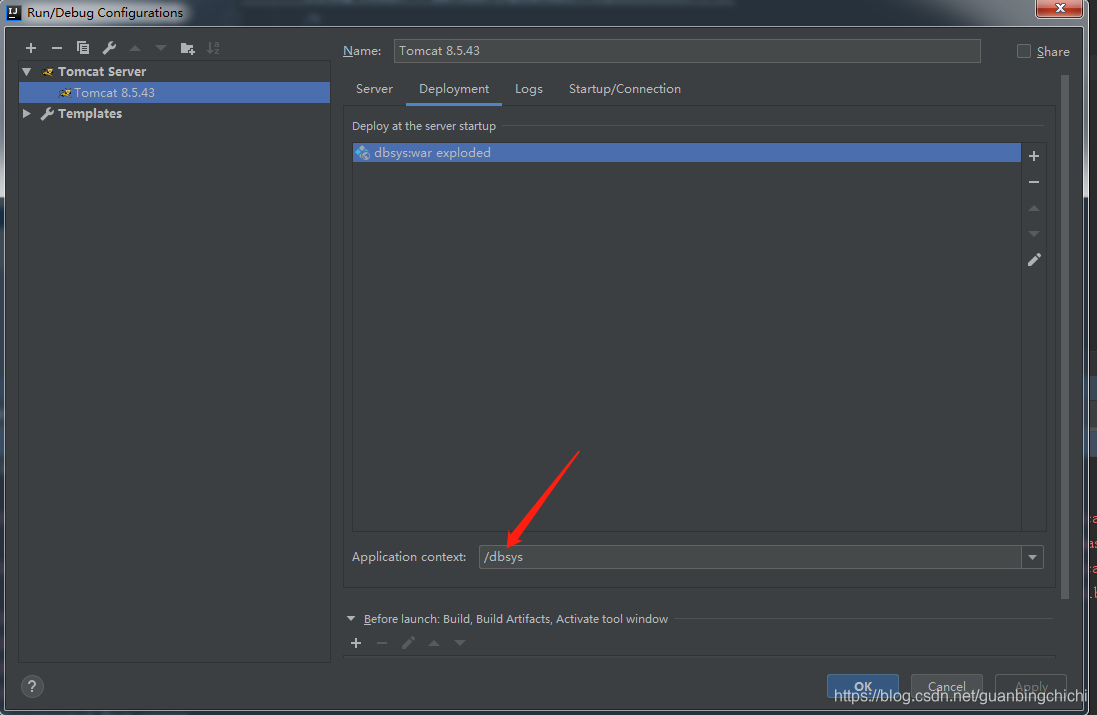The width and height of the screenshot is (1097, 715).
Task: Move deployment artifact up arrow
Action: point(1033,208)
